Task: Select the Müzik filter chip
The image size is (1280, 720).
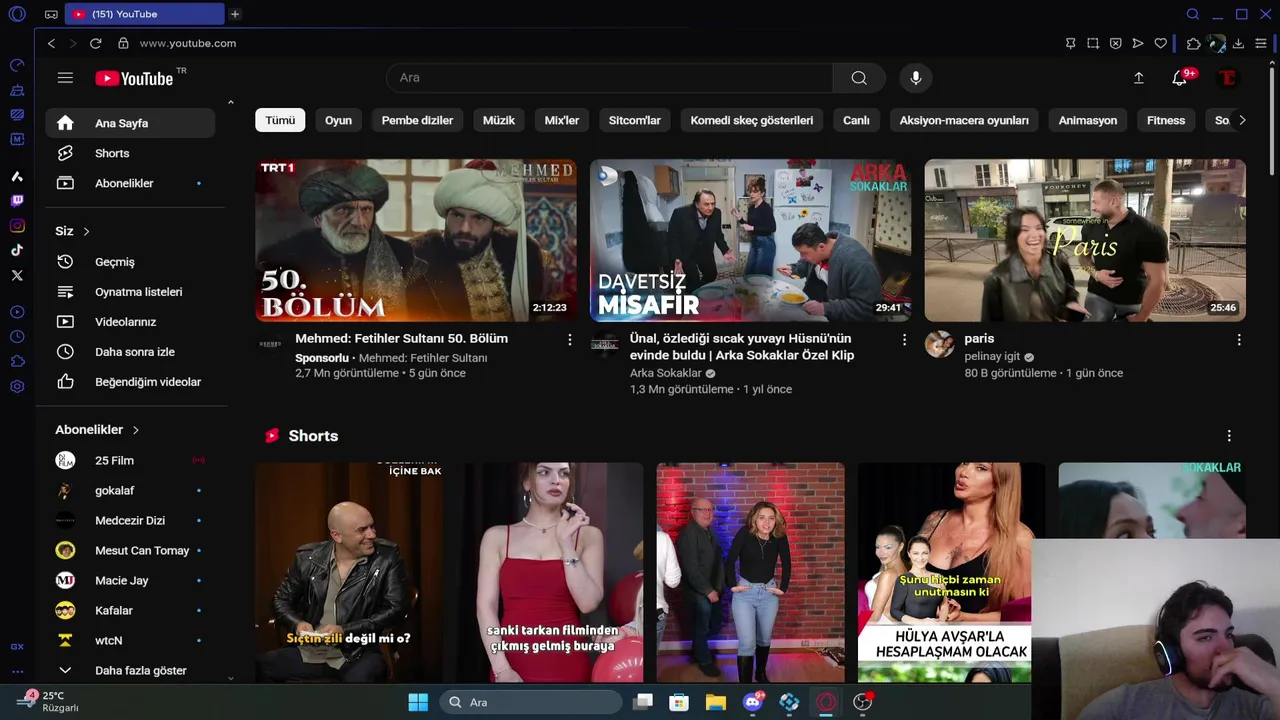Action: (499, 120)
